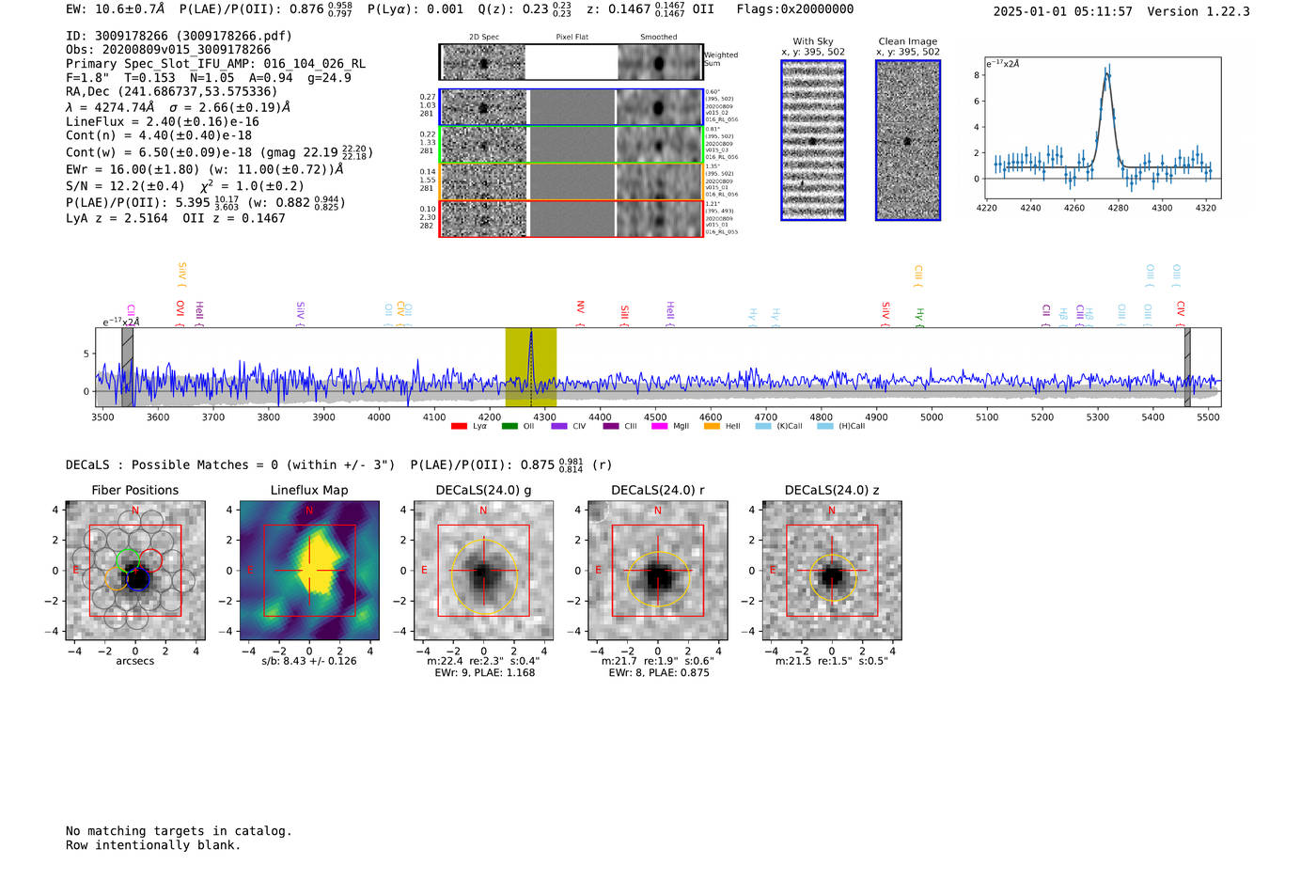Select the orange-bordered 2D spectrum row

[x=572, y=181]
